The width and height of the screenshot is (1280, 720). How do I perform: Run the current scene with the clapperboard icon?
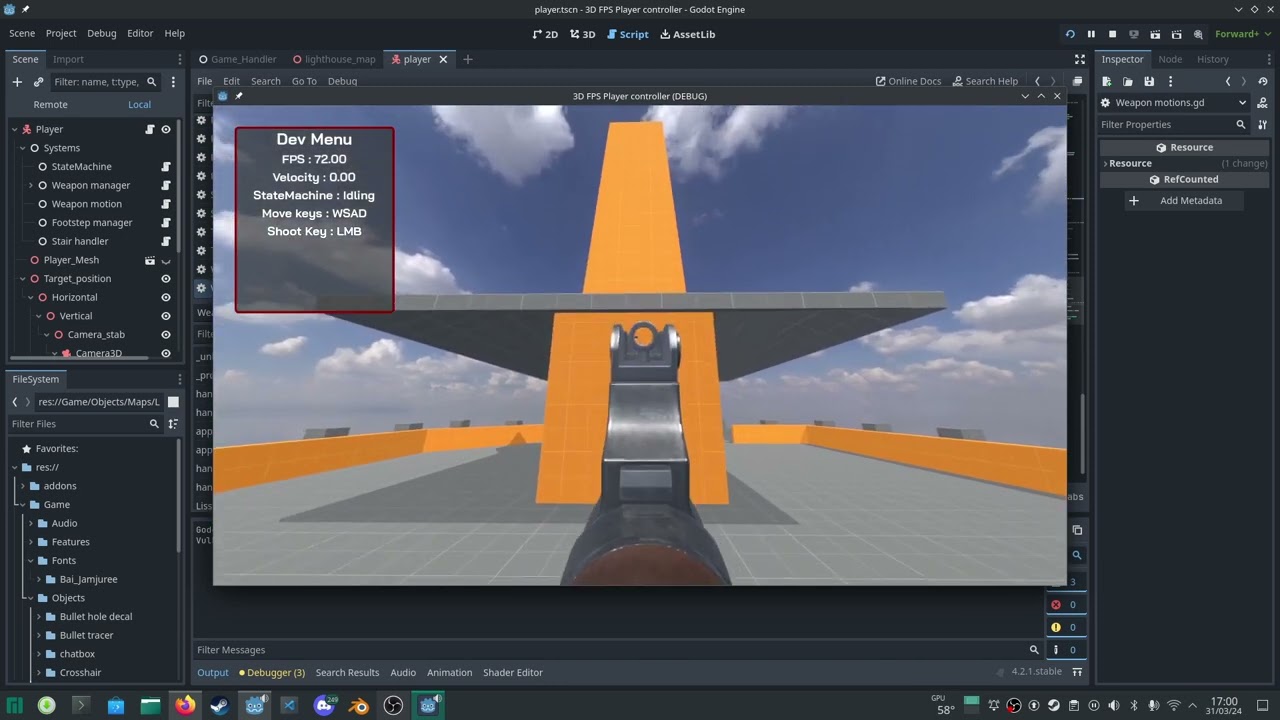[x=1155, y=34]
